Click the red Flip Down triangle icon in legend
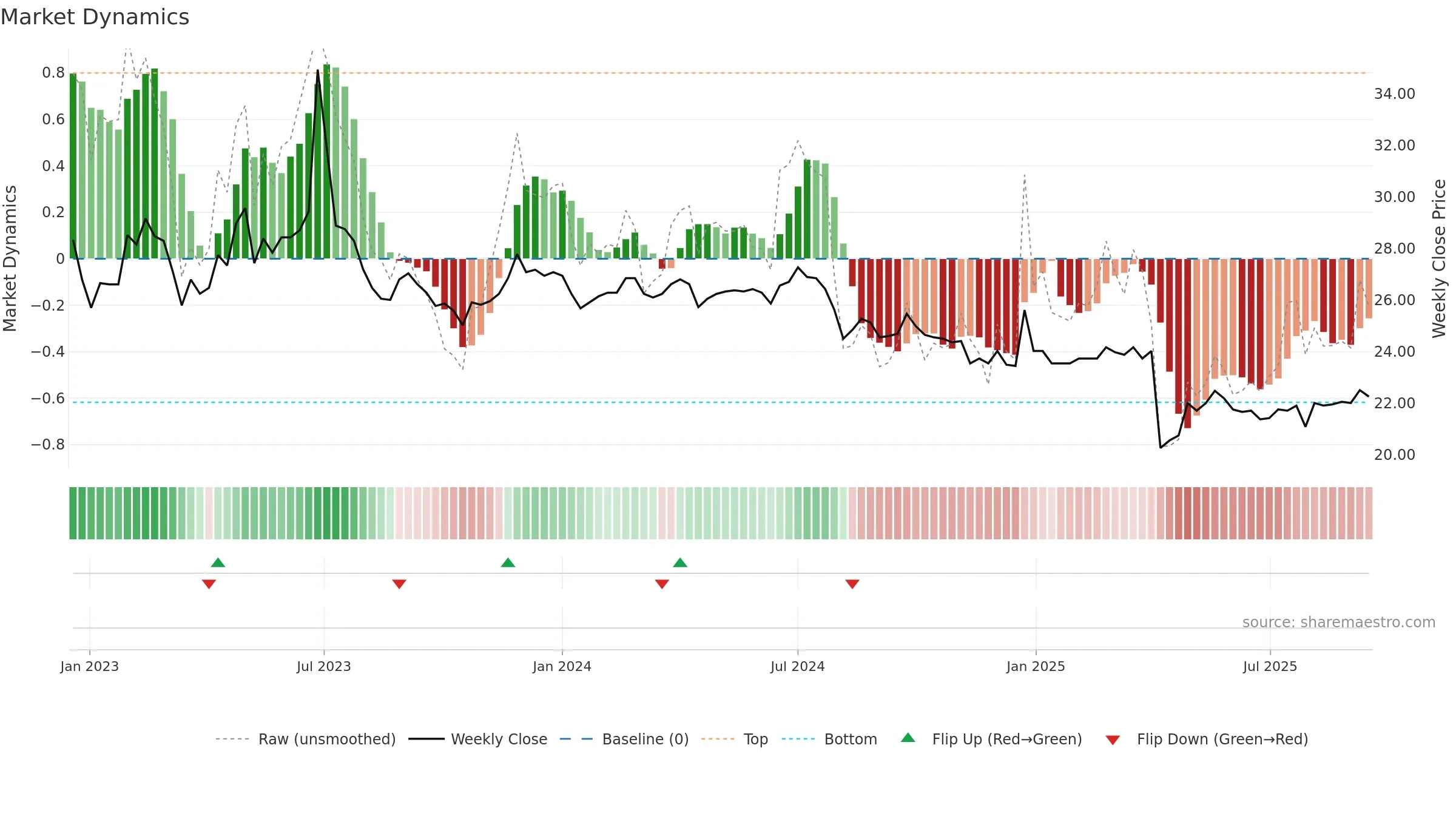Image resolution: width=1456 pixels, height=819 pixels. (1113, 740)
